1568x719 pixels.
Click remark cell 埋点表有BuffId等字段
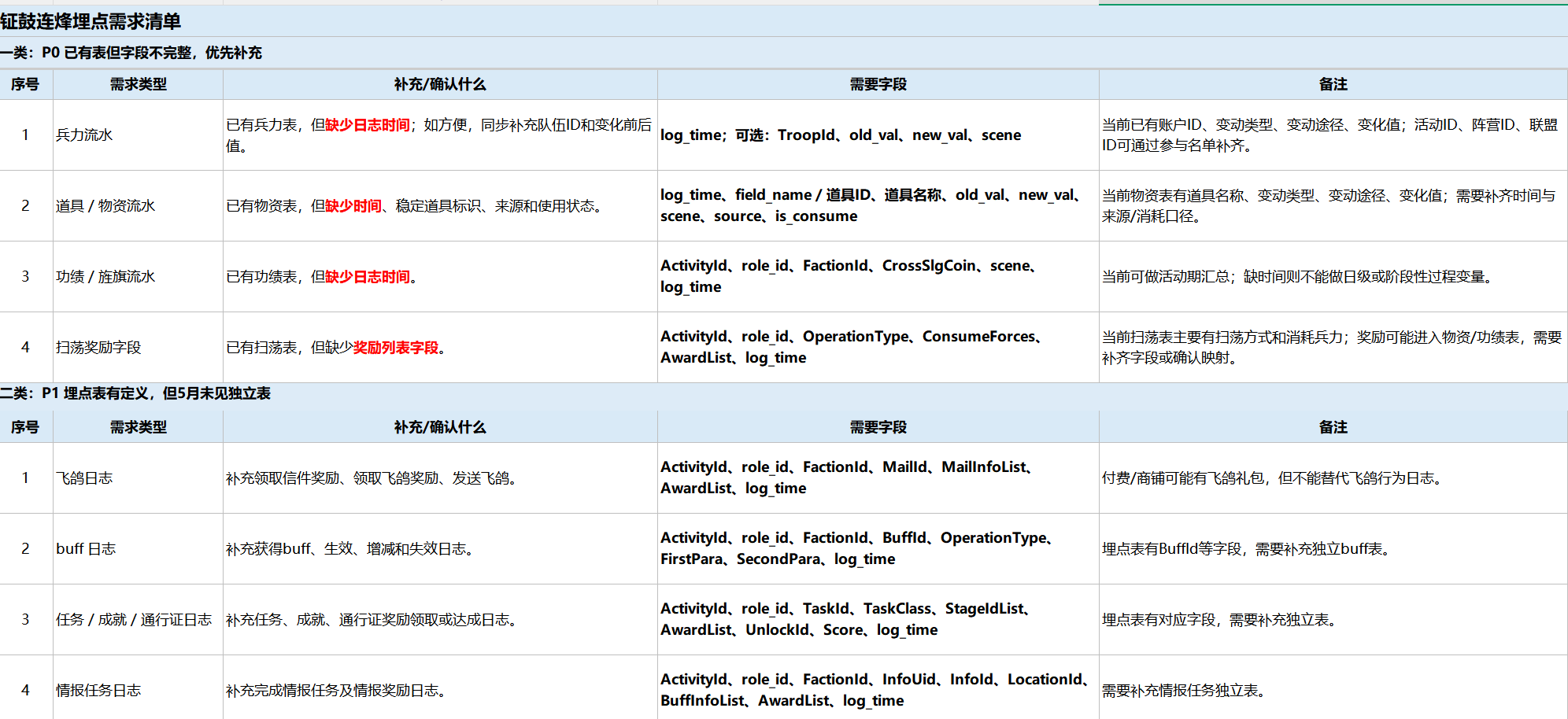click(1333, 549)
